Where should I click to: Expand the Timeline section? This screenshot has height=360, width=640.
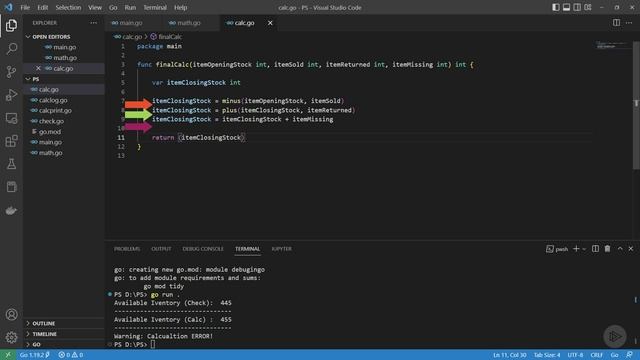click(64, 334)
